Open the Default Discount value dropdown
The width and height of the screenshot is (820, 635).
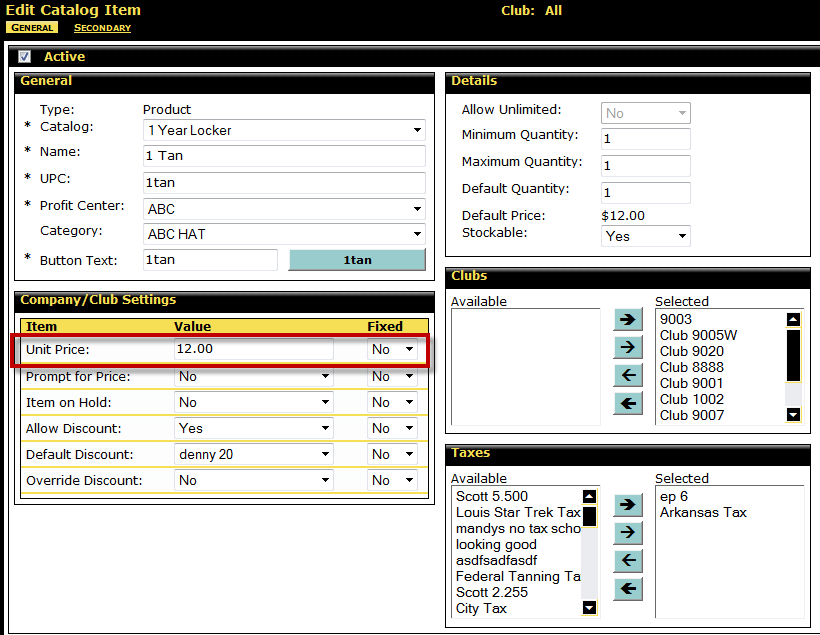tap(253, 454)
